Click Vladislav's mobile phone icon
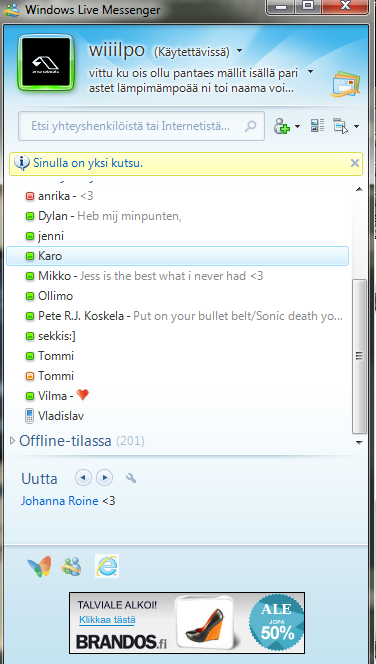This screenshot has height=664, width=376. 29,415
